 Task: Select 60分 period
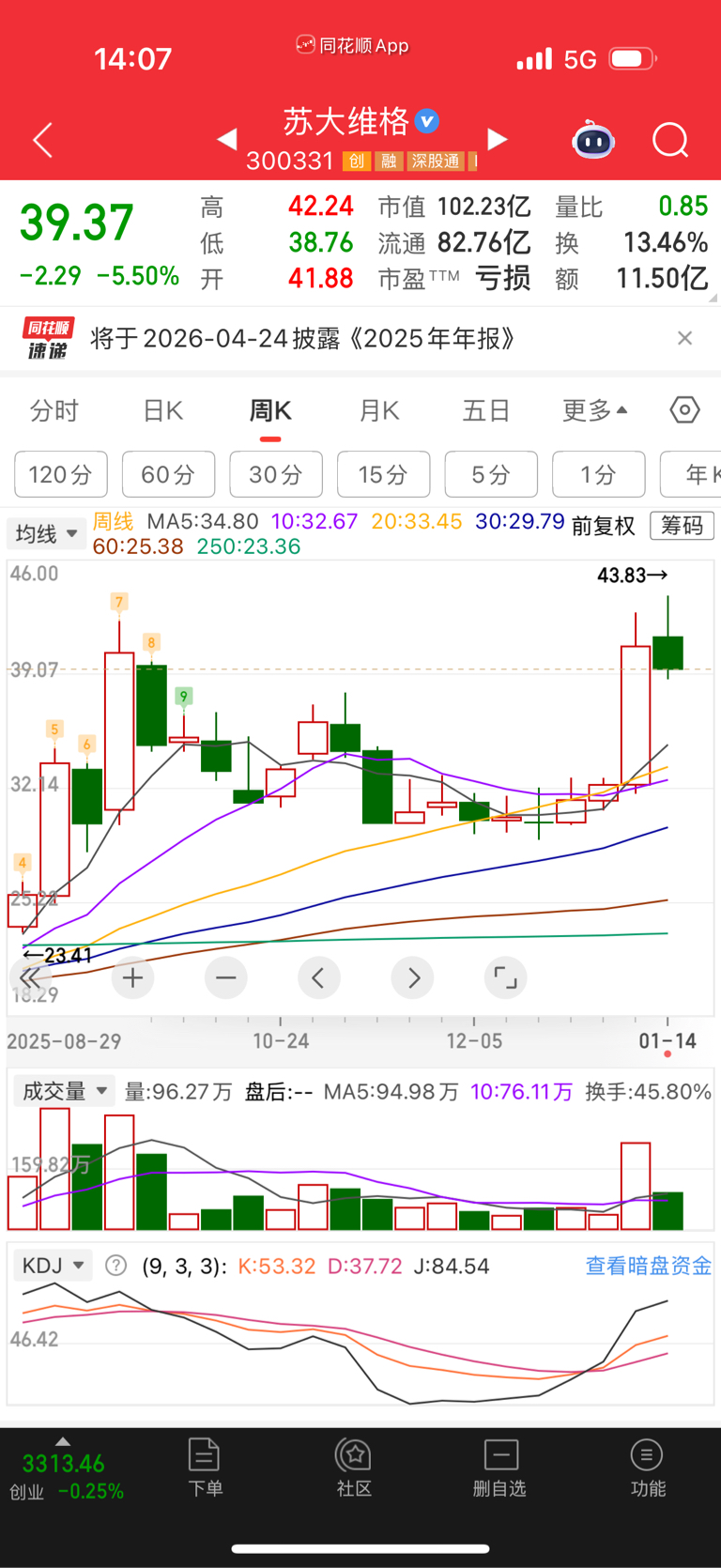(168, 474)
